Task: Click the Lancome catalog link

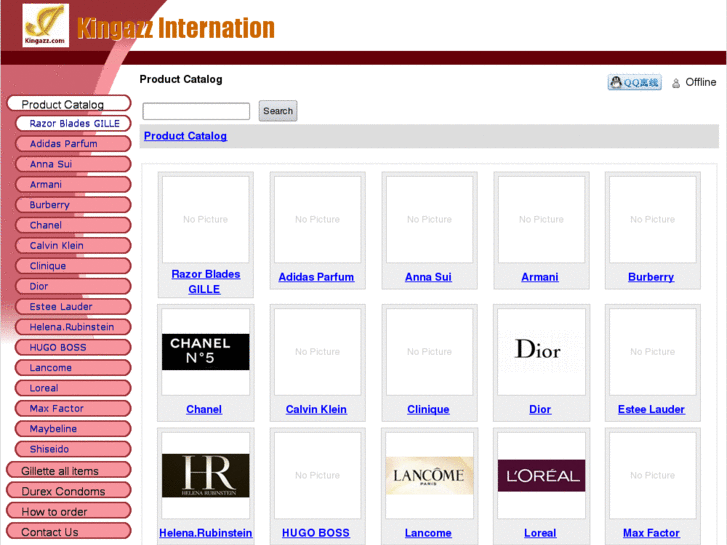Action: click(428, 533)
